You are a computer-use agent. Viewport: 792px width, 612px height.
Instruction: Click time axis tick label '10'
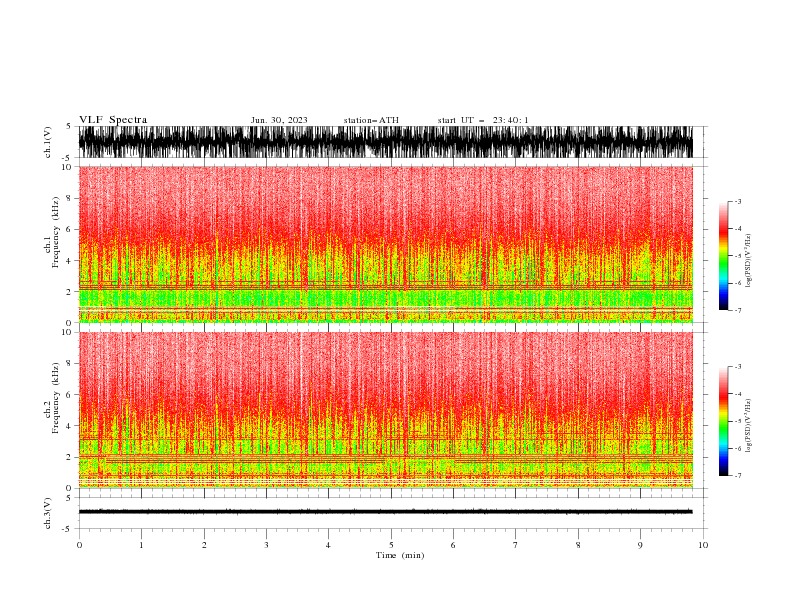(x=703, y=545)
